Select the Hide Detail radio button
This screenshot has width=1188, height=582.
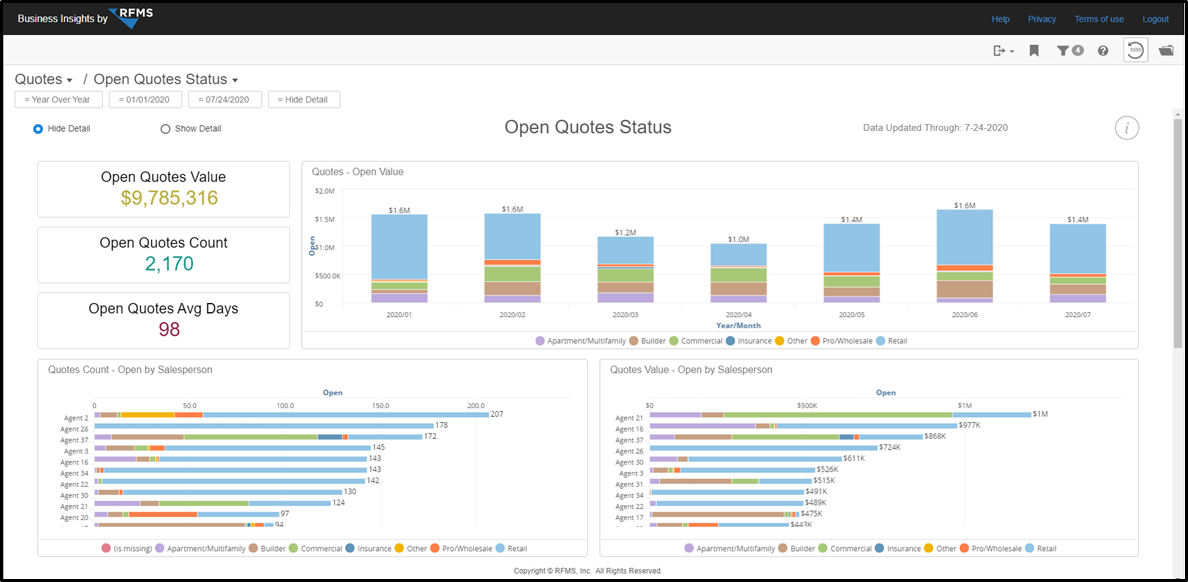(38, 129)
